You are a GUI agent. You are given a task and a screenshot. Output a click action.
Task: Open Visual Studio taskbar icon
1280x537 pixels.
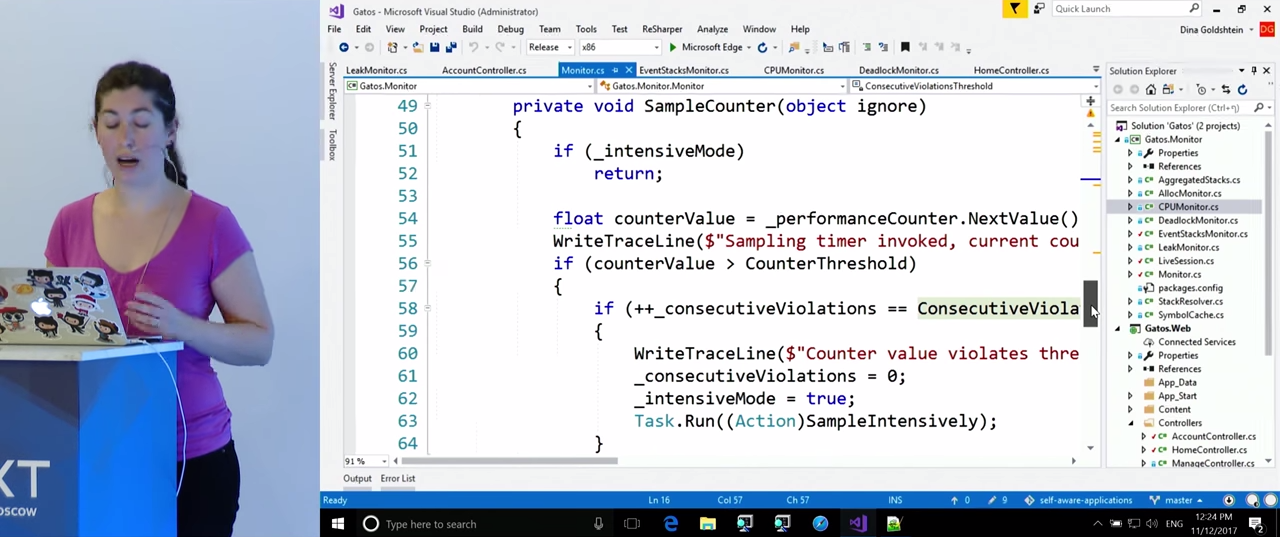(857, 524)
